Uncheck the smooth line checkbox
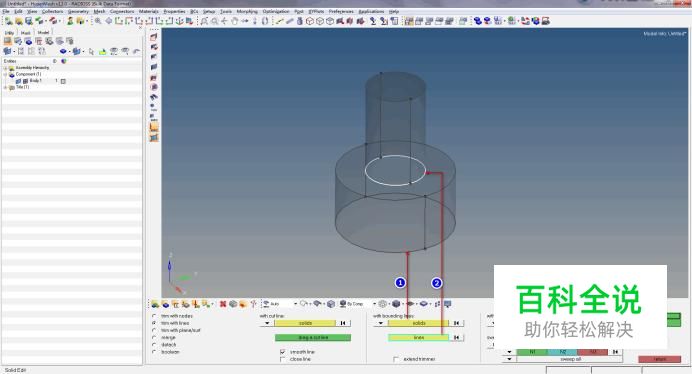The height and width of the screenshot is (374, 692). [283, 352]
